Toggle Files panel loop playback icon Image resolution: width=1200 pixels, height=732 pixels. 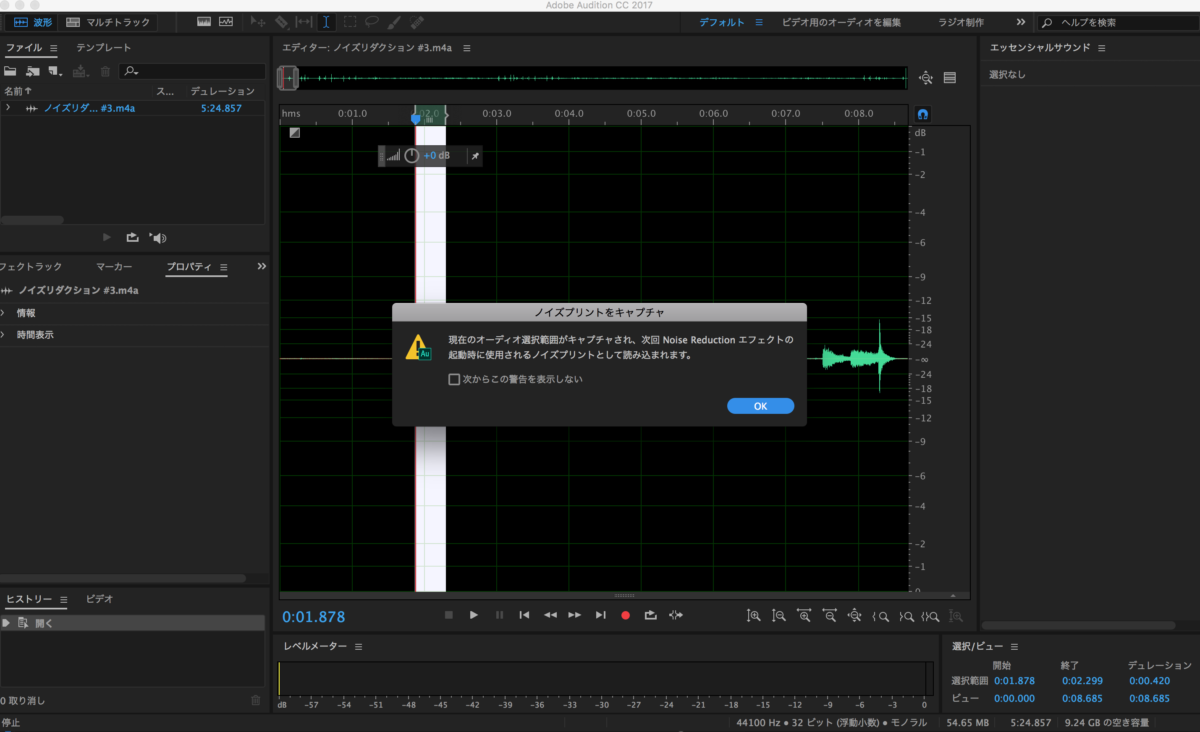click(x=132, y=237)
